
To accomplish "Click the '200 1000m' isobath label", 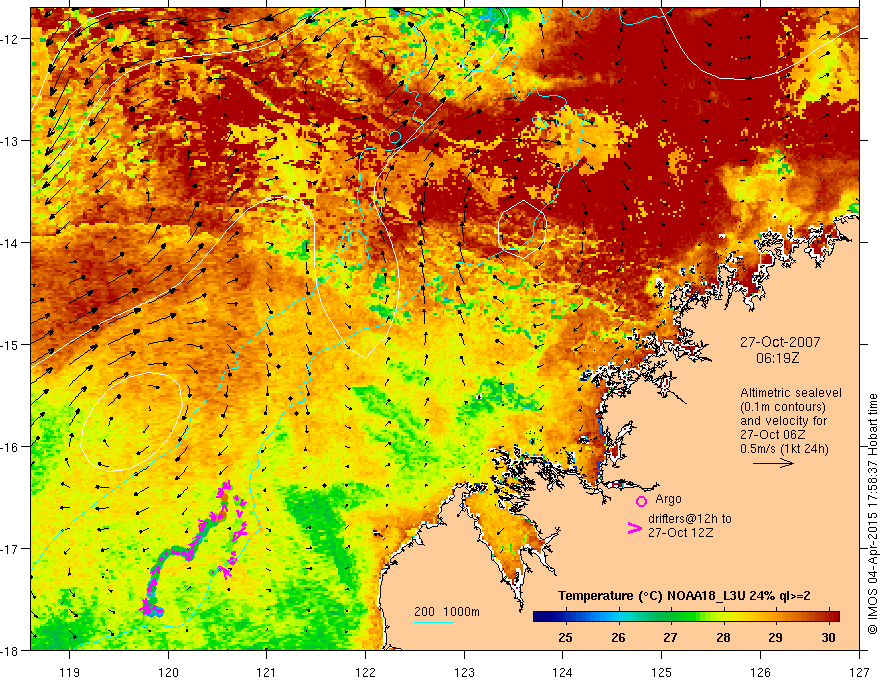I will (x=447, y=612).
